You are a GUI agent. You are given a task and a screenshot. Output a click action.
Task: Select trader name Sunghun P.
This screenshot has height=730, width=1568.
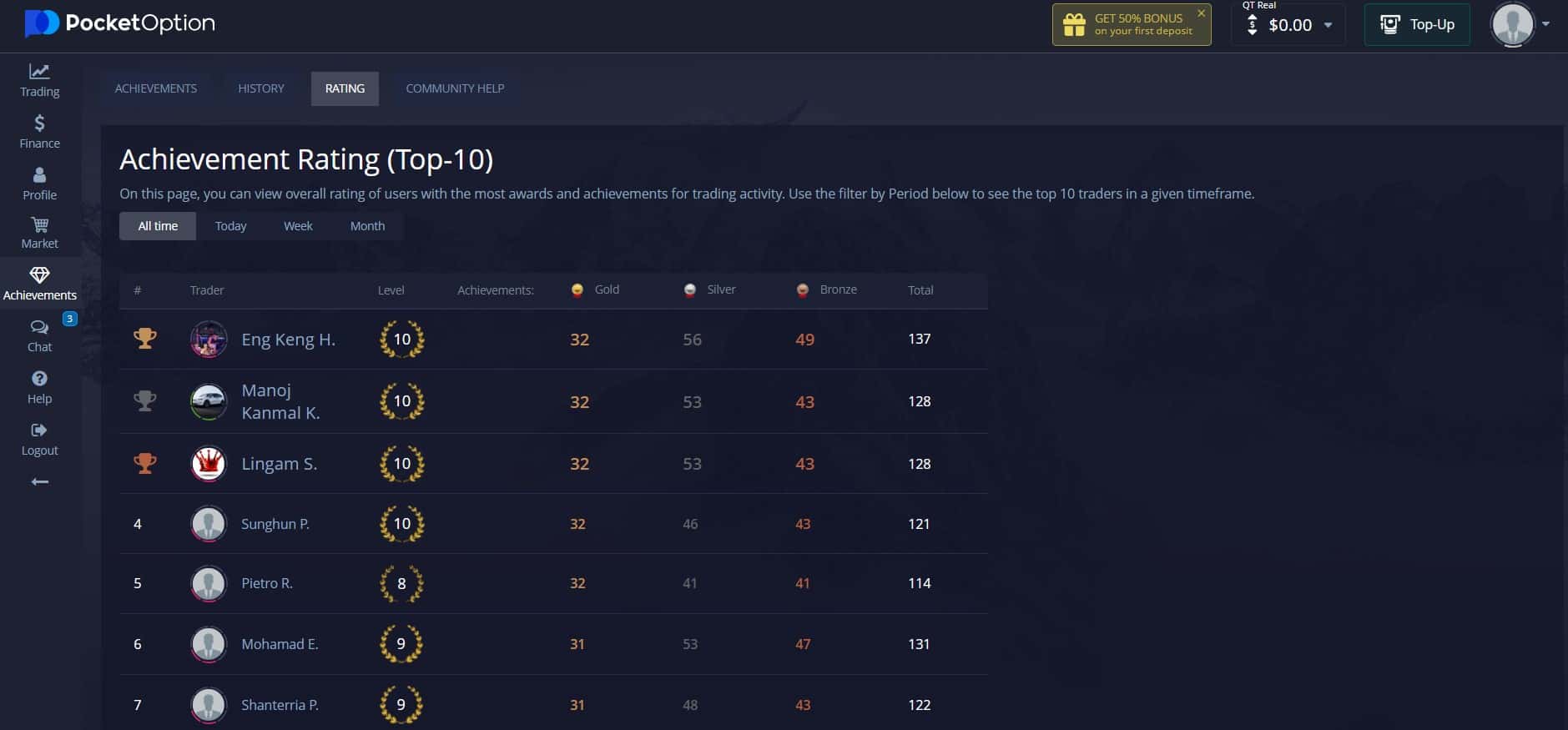(x=275, y=524)
